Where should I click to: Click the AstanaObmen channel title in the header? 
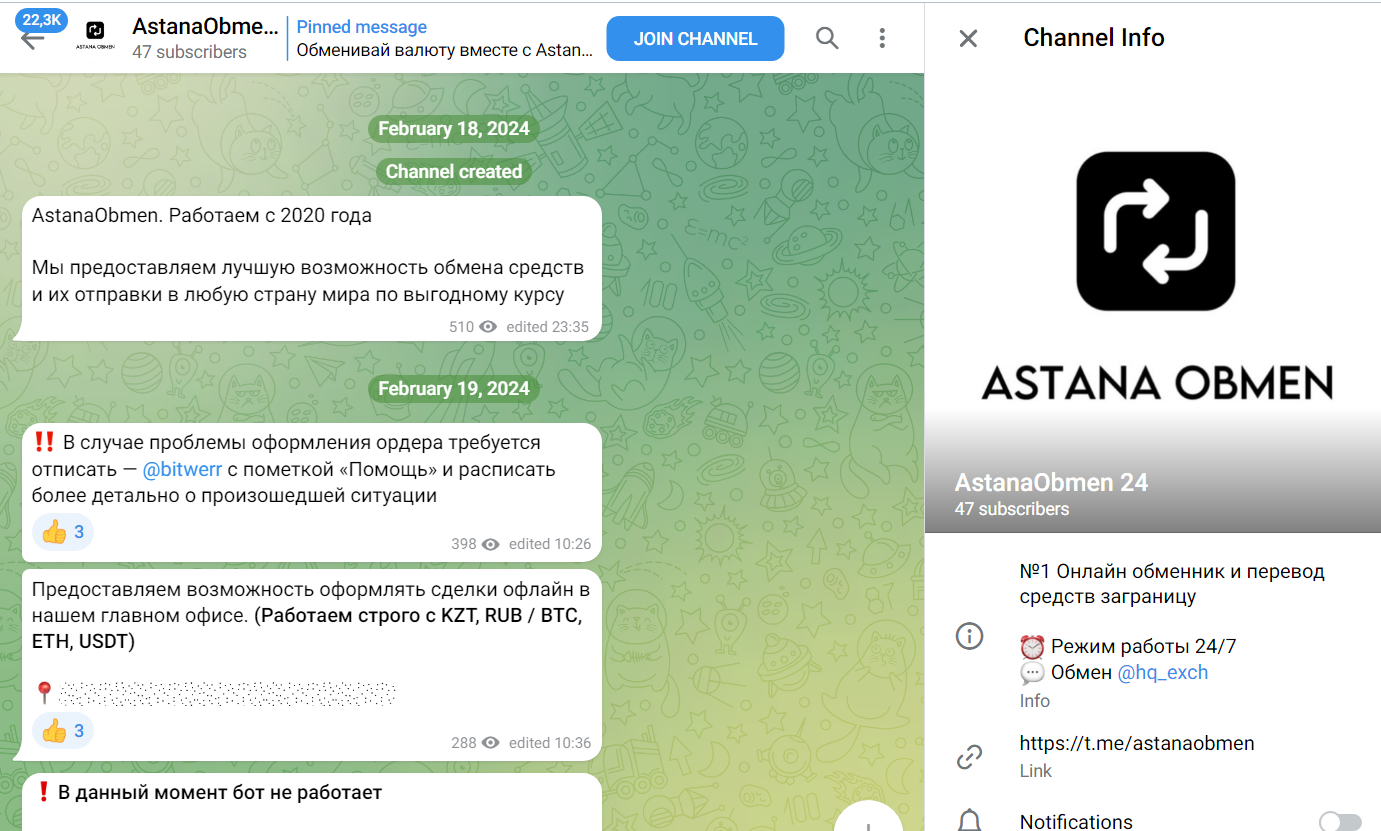pos(205,26)
